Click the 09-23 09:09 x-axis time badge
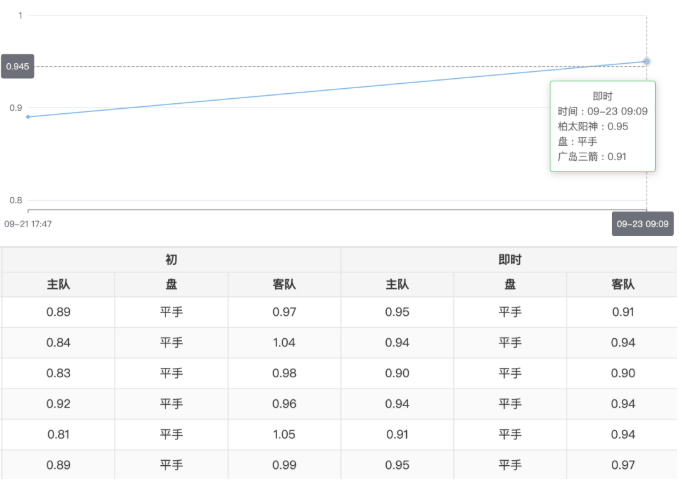This screenshot has width=682, height=499. pyautogui.click(x=642, y=224)
